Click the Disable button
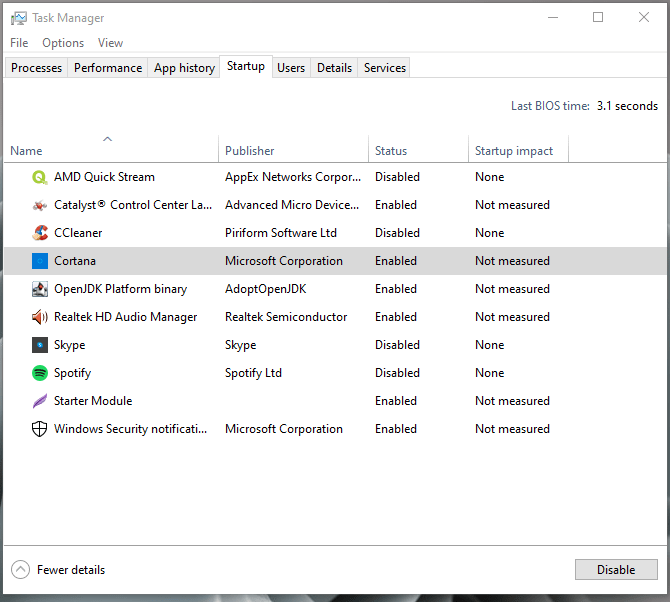The width and height of the screenshot is (670, 602). click(616, 570)
